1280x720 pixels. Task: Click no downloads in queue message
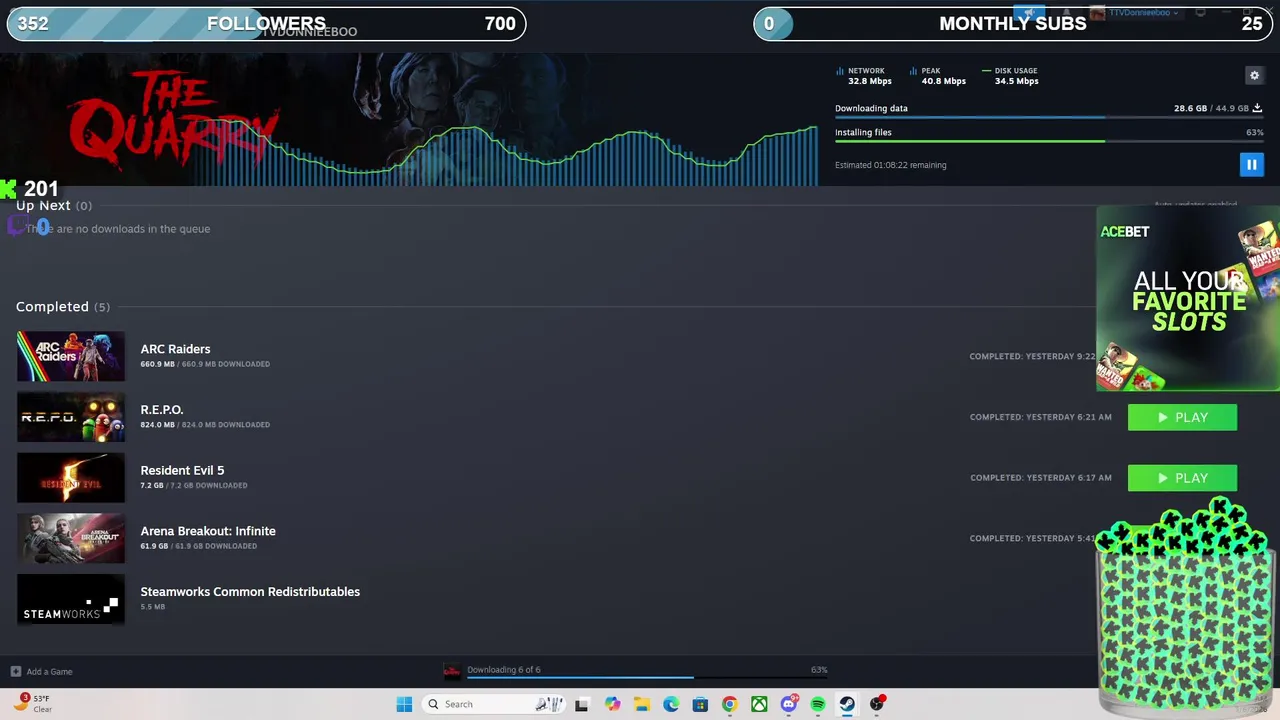tap(118, 229)
